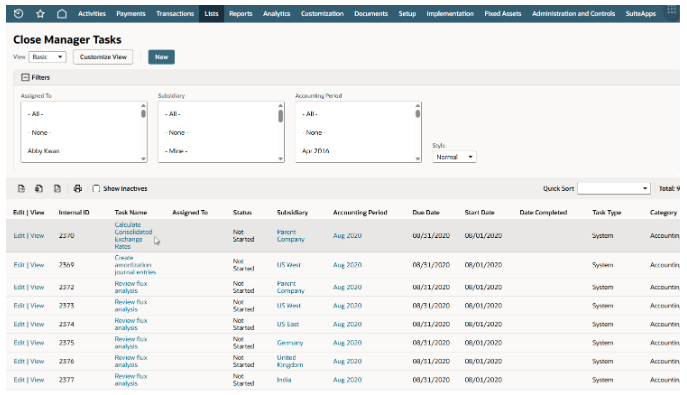Open the Fixed Assets menu

503,14
